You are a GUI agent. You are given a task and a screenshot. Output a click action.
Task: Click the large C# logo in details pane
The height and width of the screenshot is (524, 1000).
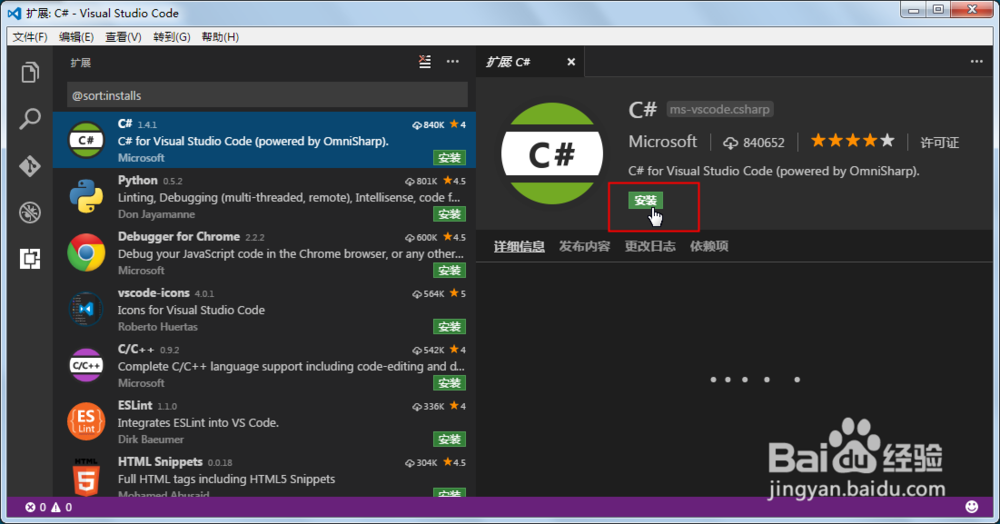click(x=552, y=154)
